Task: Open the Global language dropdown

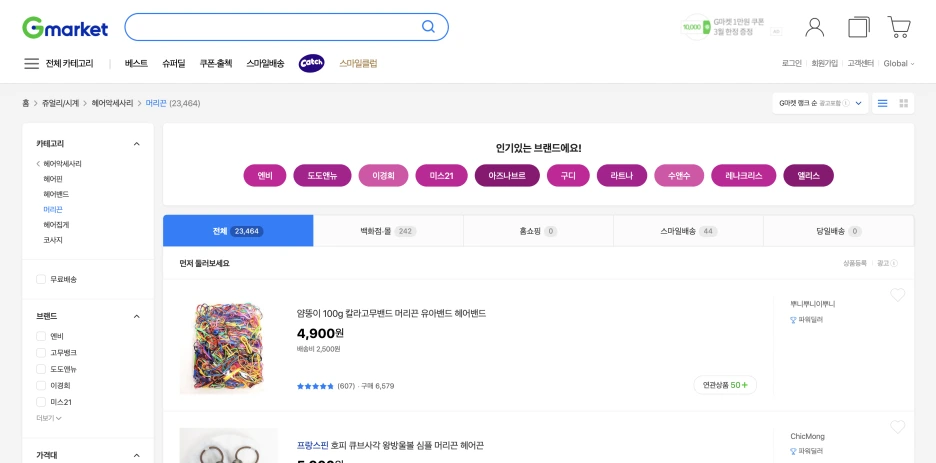Action: click(x=898, y=63)
